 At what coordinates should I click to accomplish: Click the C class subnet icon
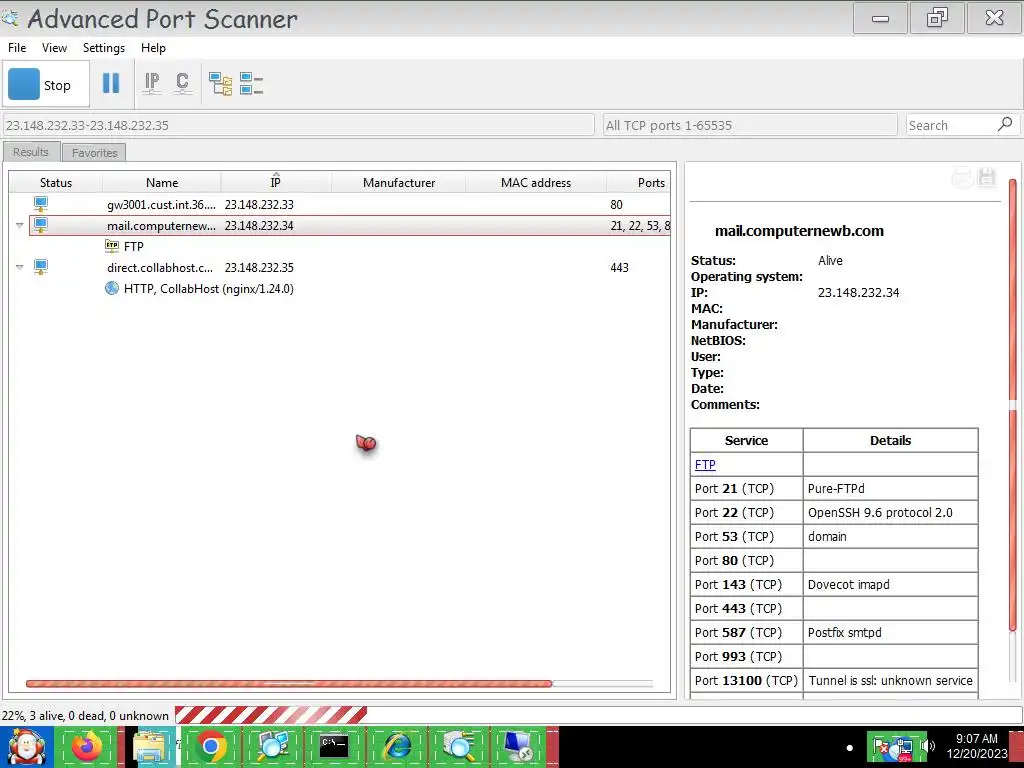(183, 84)
